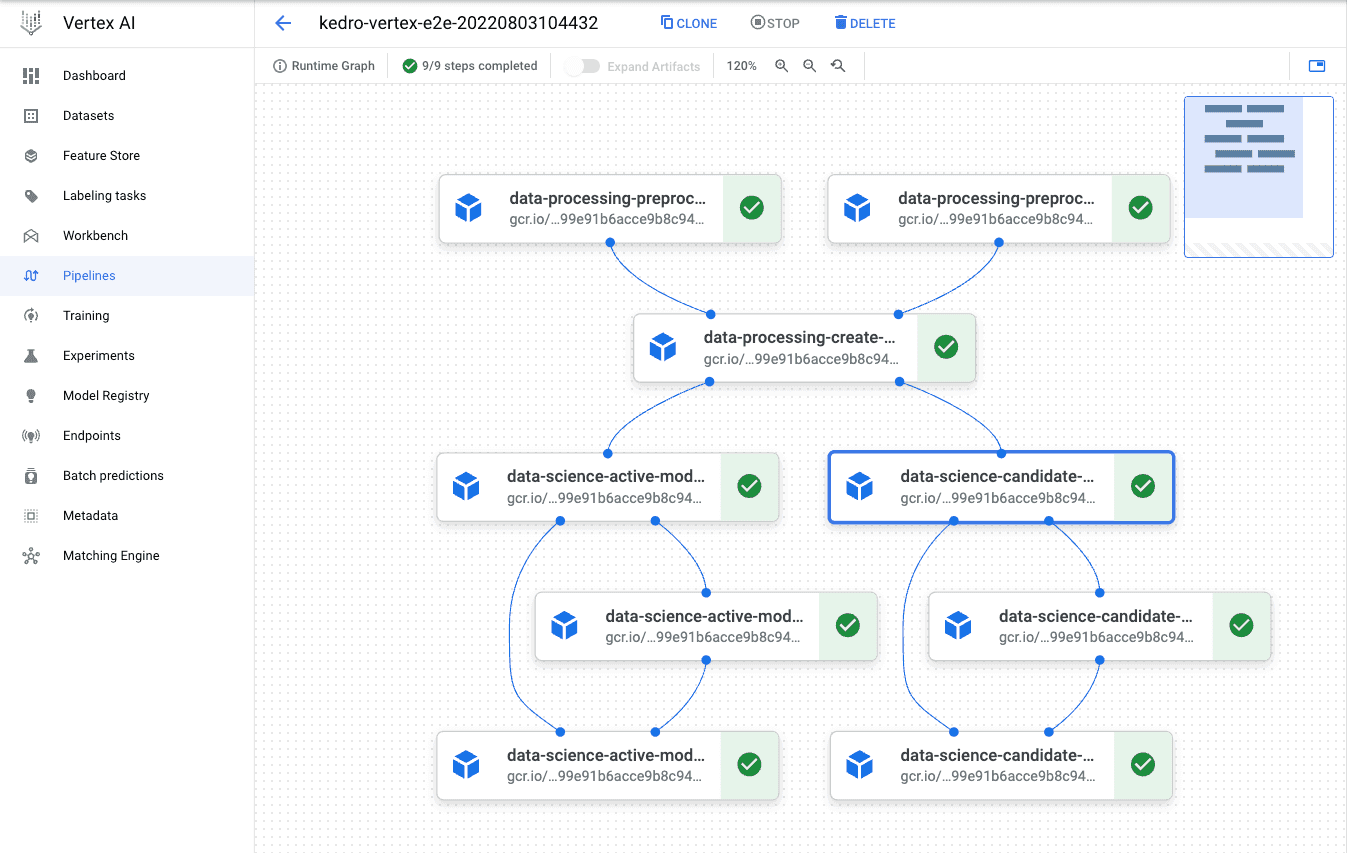Click the minimap overview thumbnail
This screenshot has height=853, width=1347.
click(1258, 176)
